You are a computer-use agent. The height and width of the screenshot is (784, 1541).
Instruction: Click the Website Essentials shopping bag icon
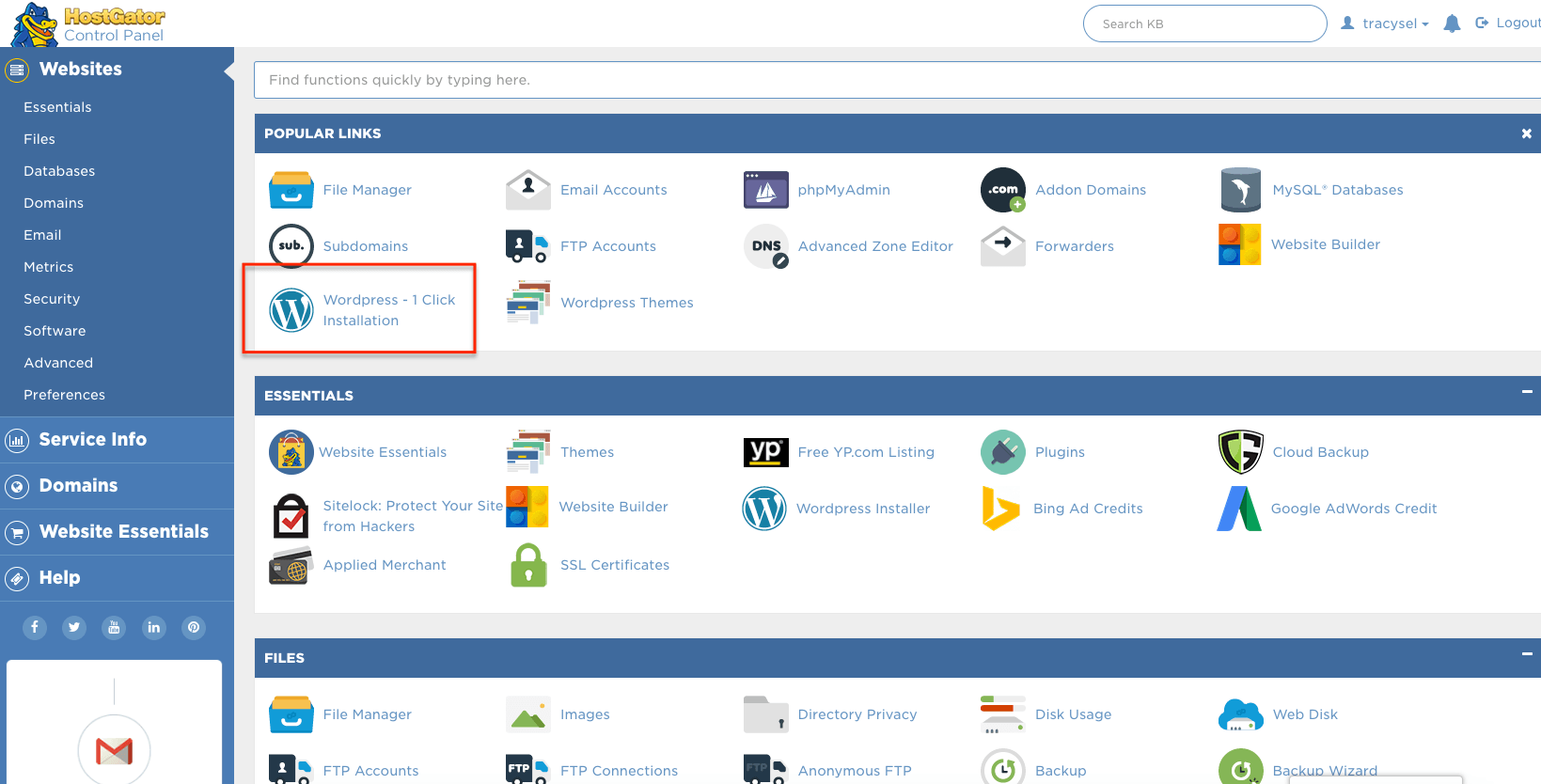click(x=291, y=452)
